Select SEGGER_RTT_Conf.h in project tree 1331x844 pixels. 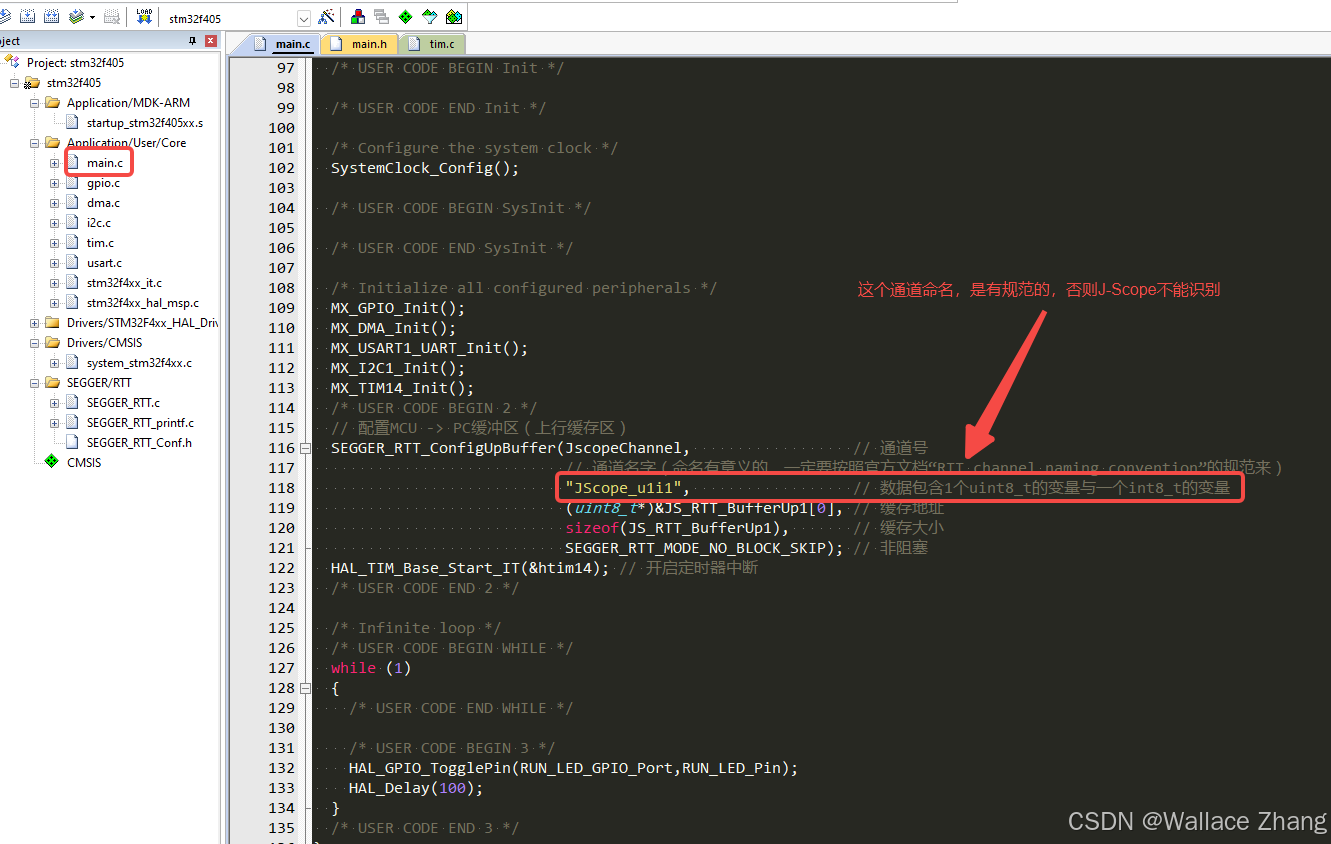pos(139,443)
